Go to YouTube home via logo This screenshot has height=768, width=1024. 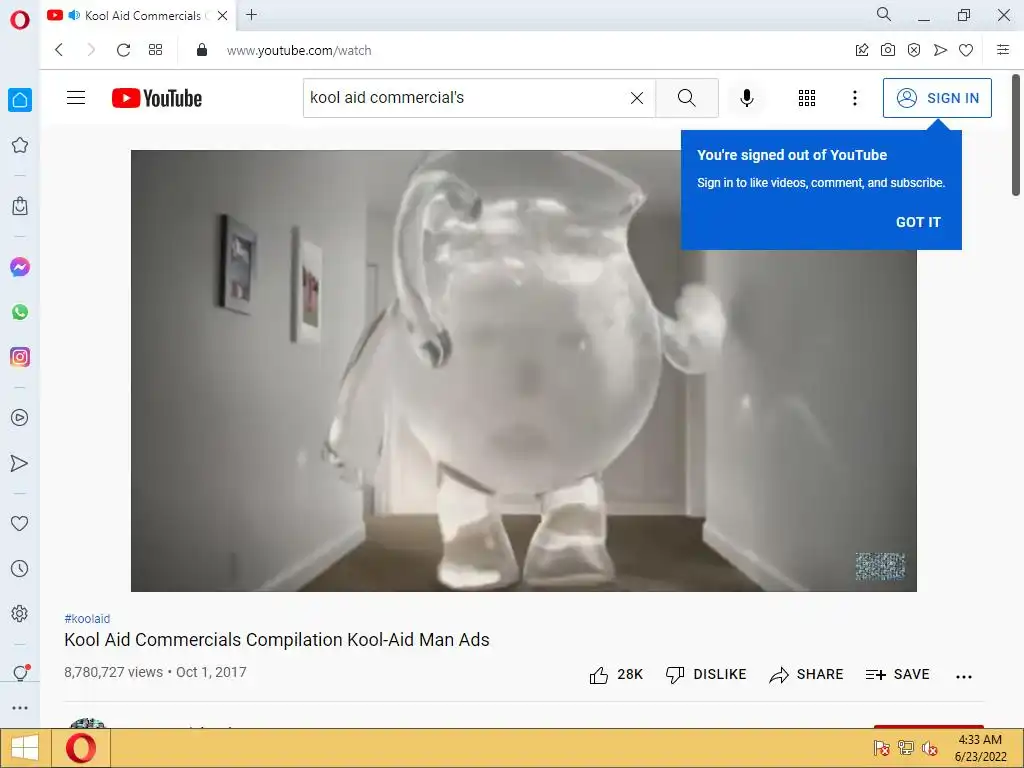click(x=157, y=98)
